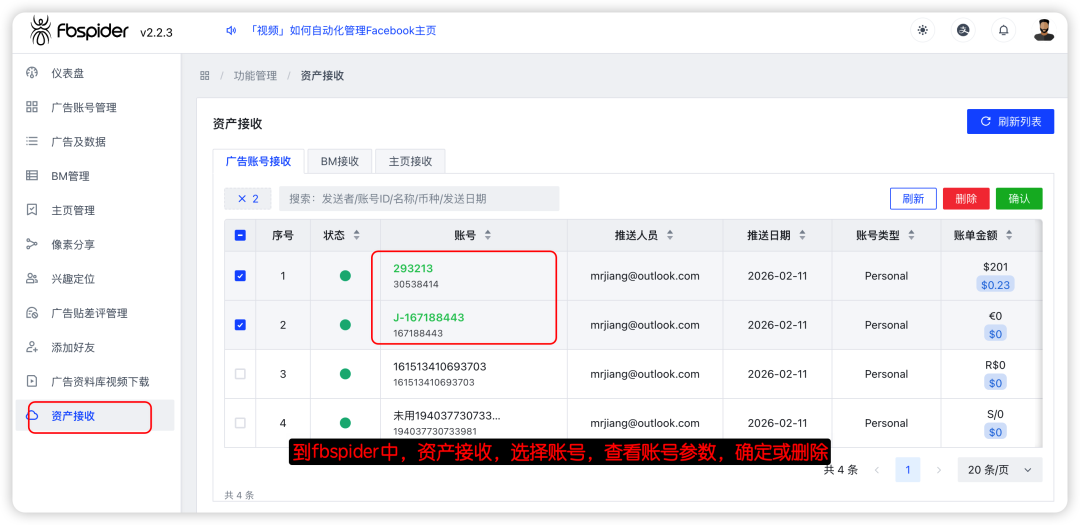Check the row 4 checkbox
Viewport: 1080px width, 525px height.
(240, 423)
